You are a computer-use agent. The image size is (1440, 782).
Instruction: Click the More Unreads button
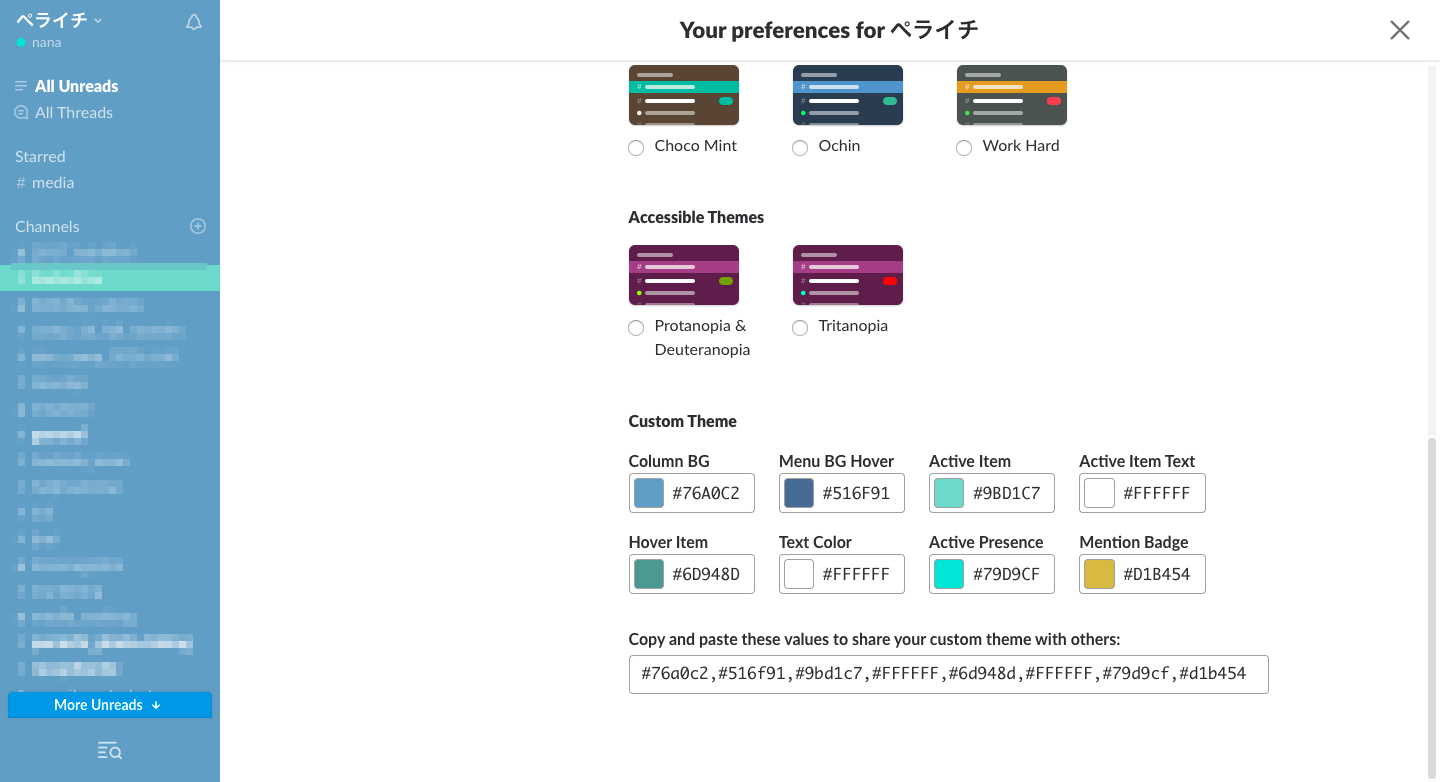(x=109, y=705)
